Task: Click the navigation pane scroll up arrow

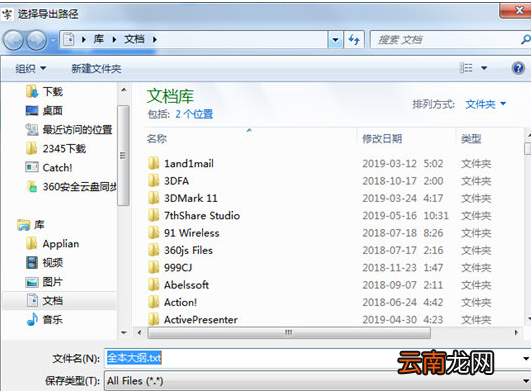Action: pos(124,90)
